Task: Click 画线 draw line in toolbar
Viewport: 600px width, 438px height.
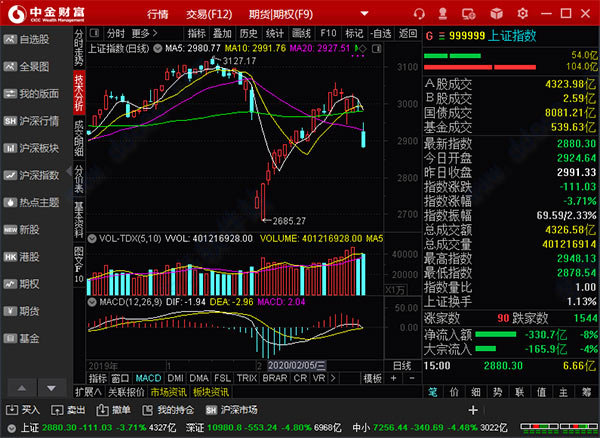Action: (301, 34)
